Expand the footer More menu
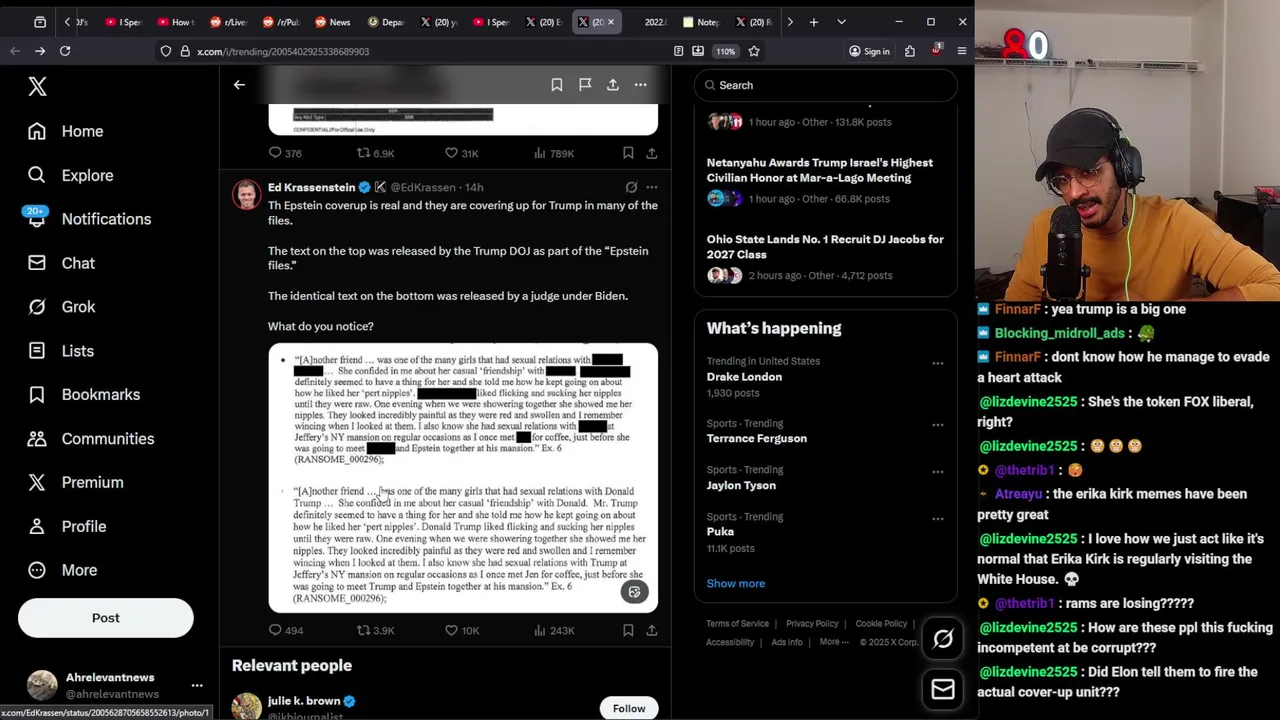This screenshot has height=720, width=1280. pyautogui.click(x=834, y=642)
